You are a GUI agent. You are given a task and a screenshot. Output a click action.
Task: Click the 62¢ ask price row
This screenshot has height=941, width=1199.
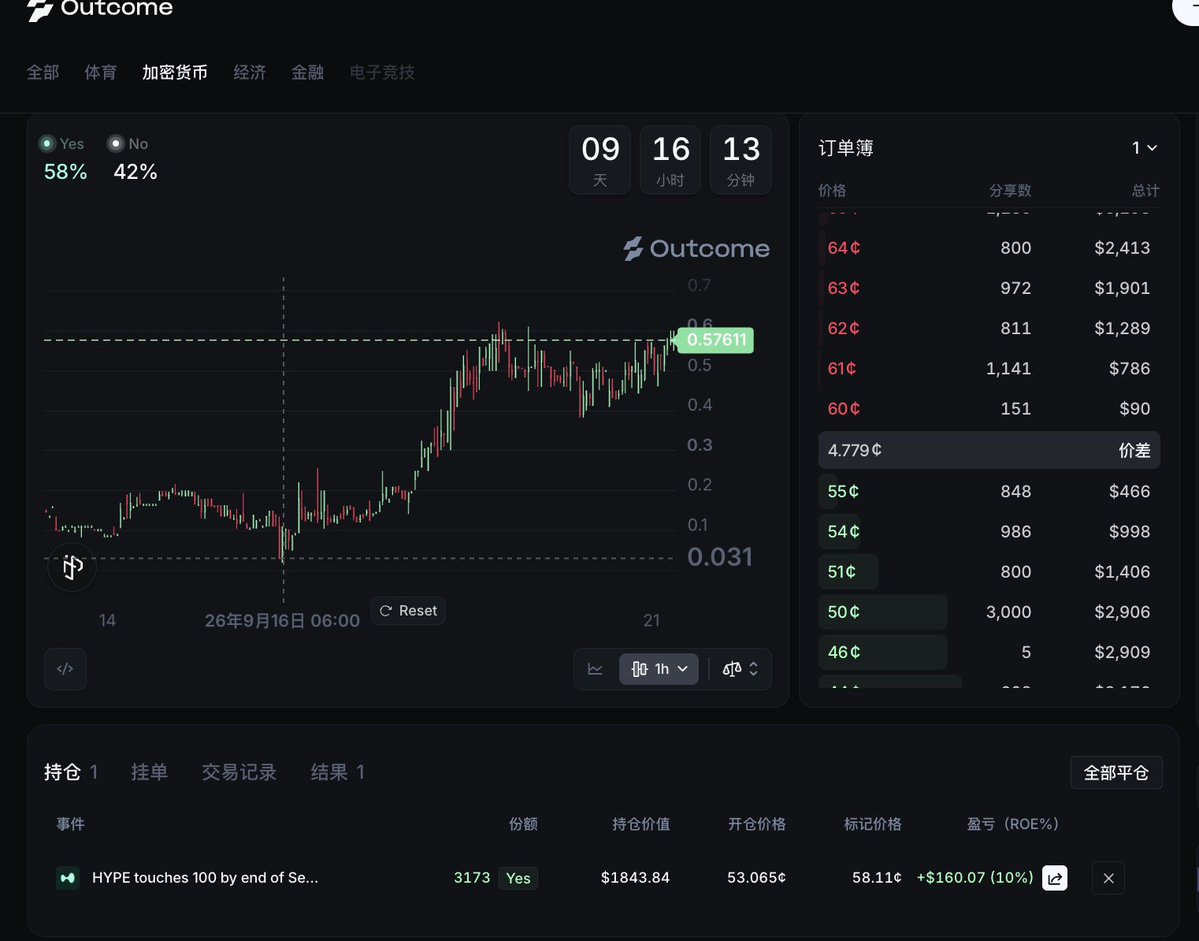989,329
